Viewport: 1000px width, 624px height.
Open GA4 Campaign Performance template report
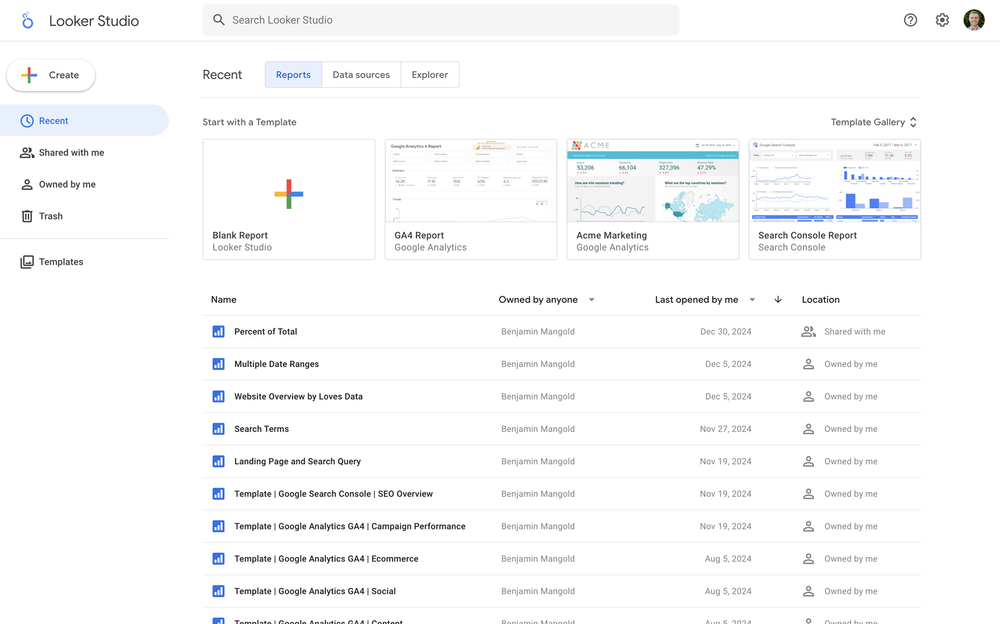(349, 526)
